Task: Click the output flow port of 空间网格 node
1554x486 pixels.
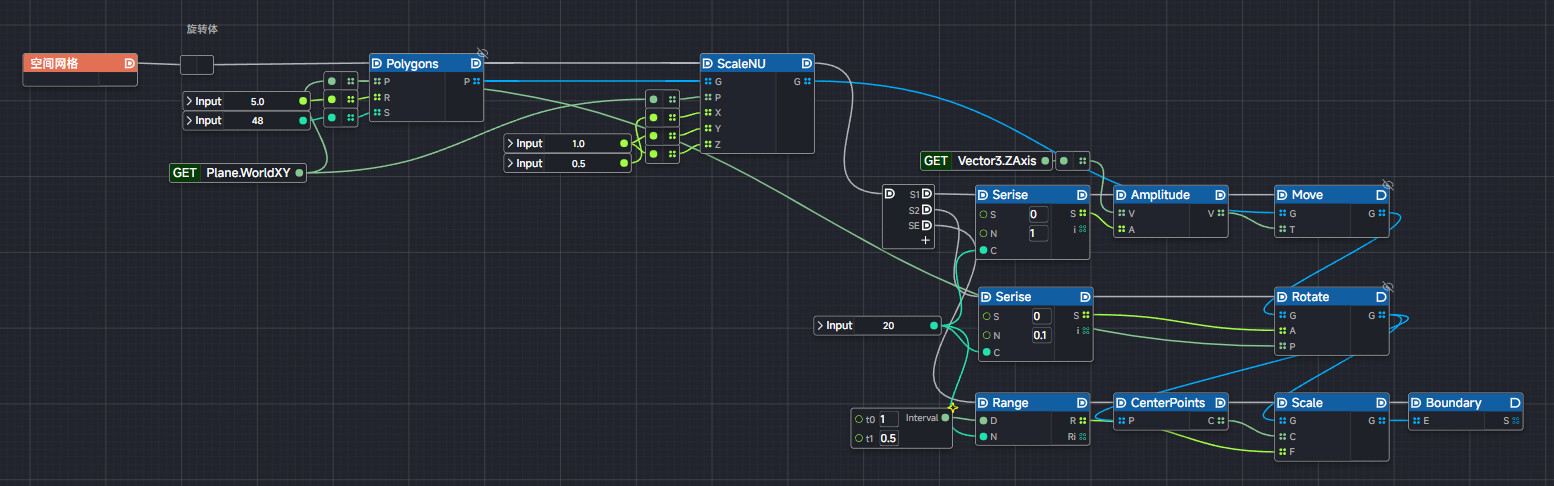Action: point(129,63)
